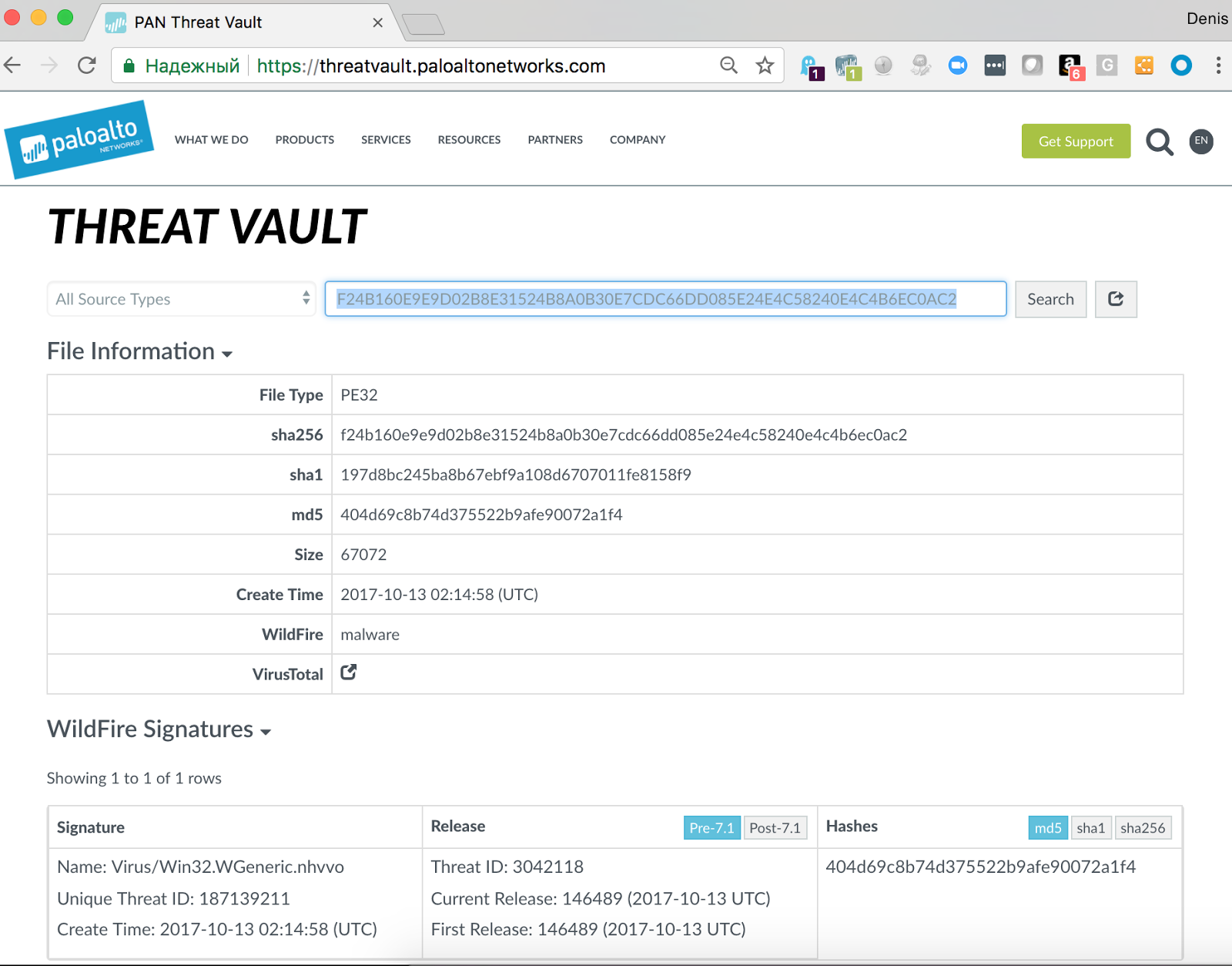This screenshot has height=966, width=1232.
Task: Click Unique Threat ID: 187139211
Action: [x=173, y=898]
